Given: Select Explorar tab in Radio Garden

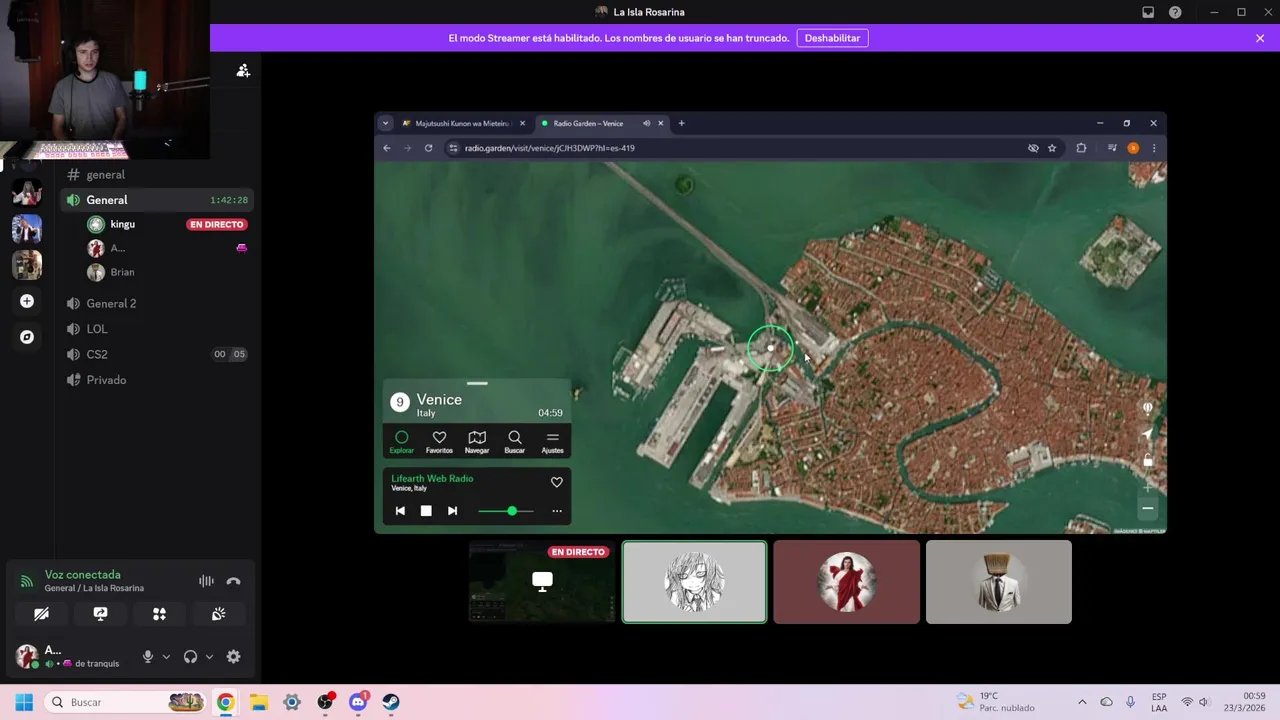Looking at the screenshot, I should pyautogui.click(x=401, y=442).
